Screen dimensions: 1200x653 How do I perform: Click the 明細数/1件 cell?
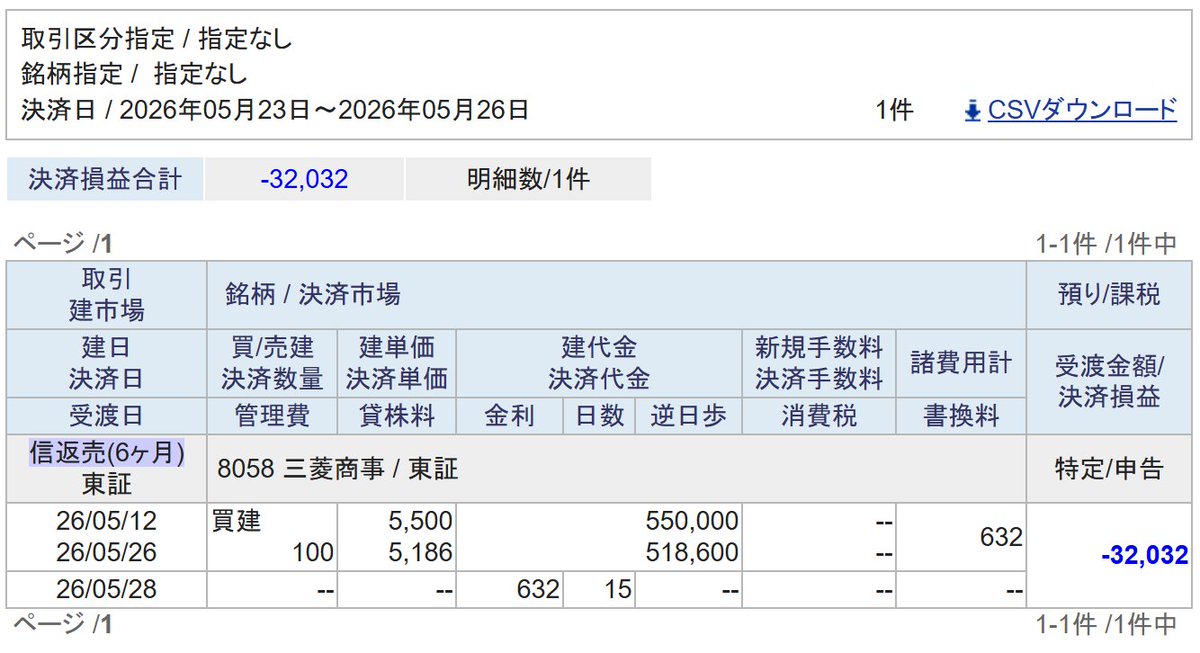528,180
